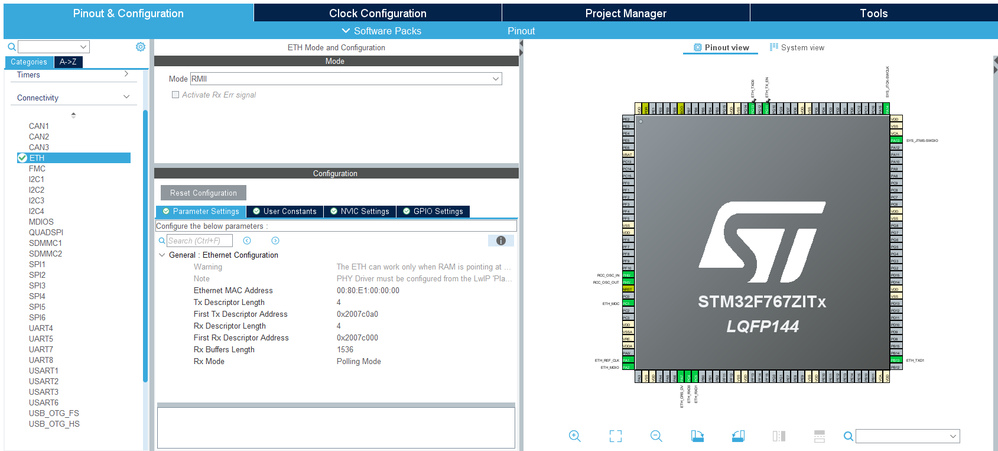The height and width of the screenshot is (451, 998).
Task: Select I2C1 peripheral
Action: point(37,179)
